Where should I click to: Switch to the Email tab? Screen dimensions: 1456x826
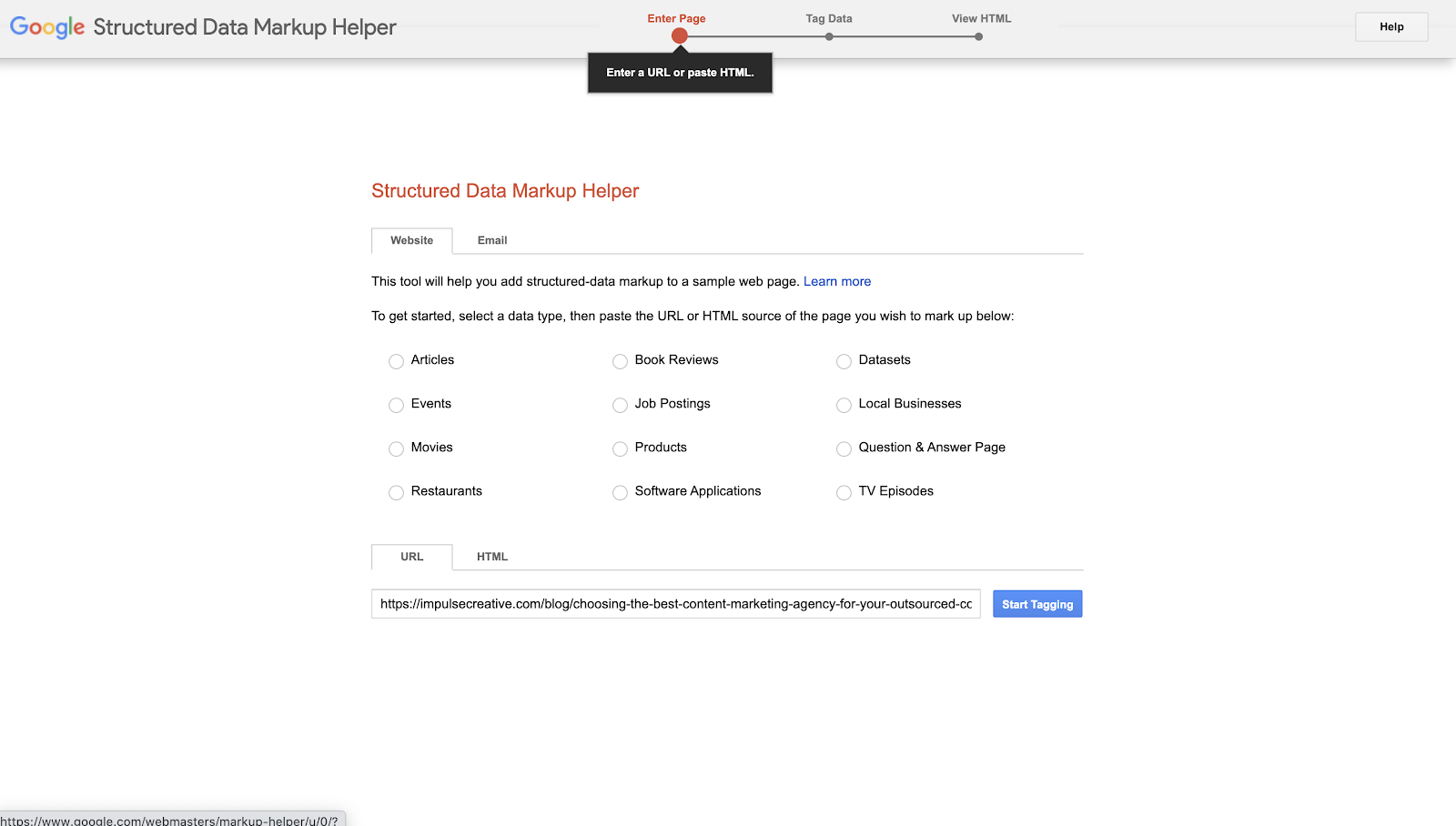(492, 240)
